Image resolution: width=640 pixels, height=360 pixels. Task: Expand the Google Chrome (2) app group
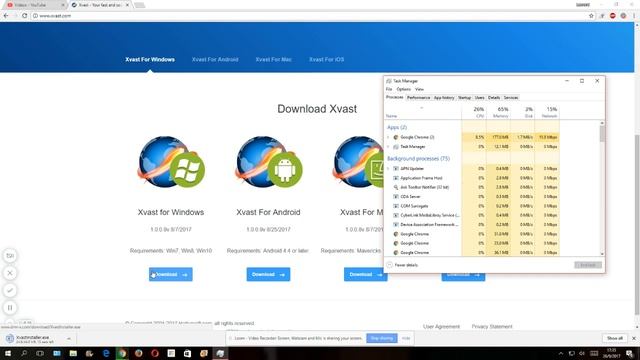point(388,137)
